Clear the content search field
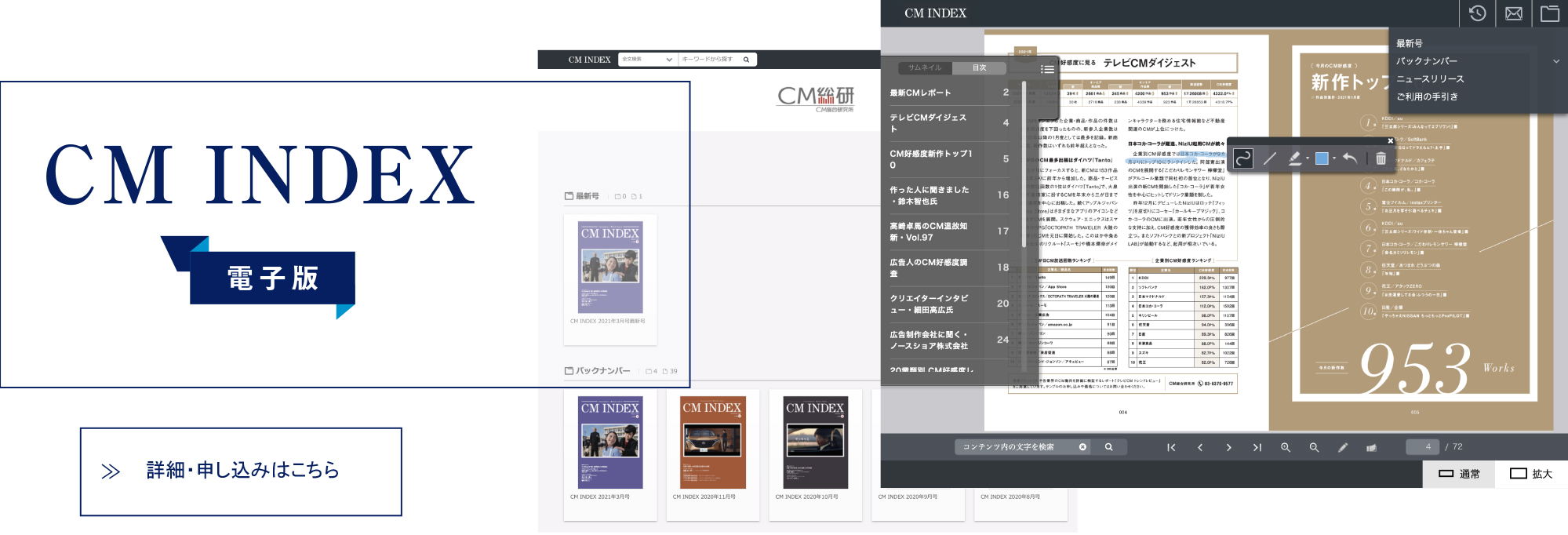Viewport: 1568px width, 535px height. tap(1082, 447)
